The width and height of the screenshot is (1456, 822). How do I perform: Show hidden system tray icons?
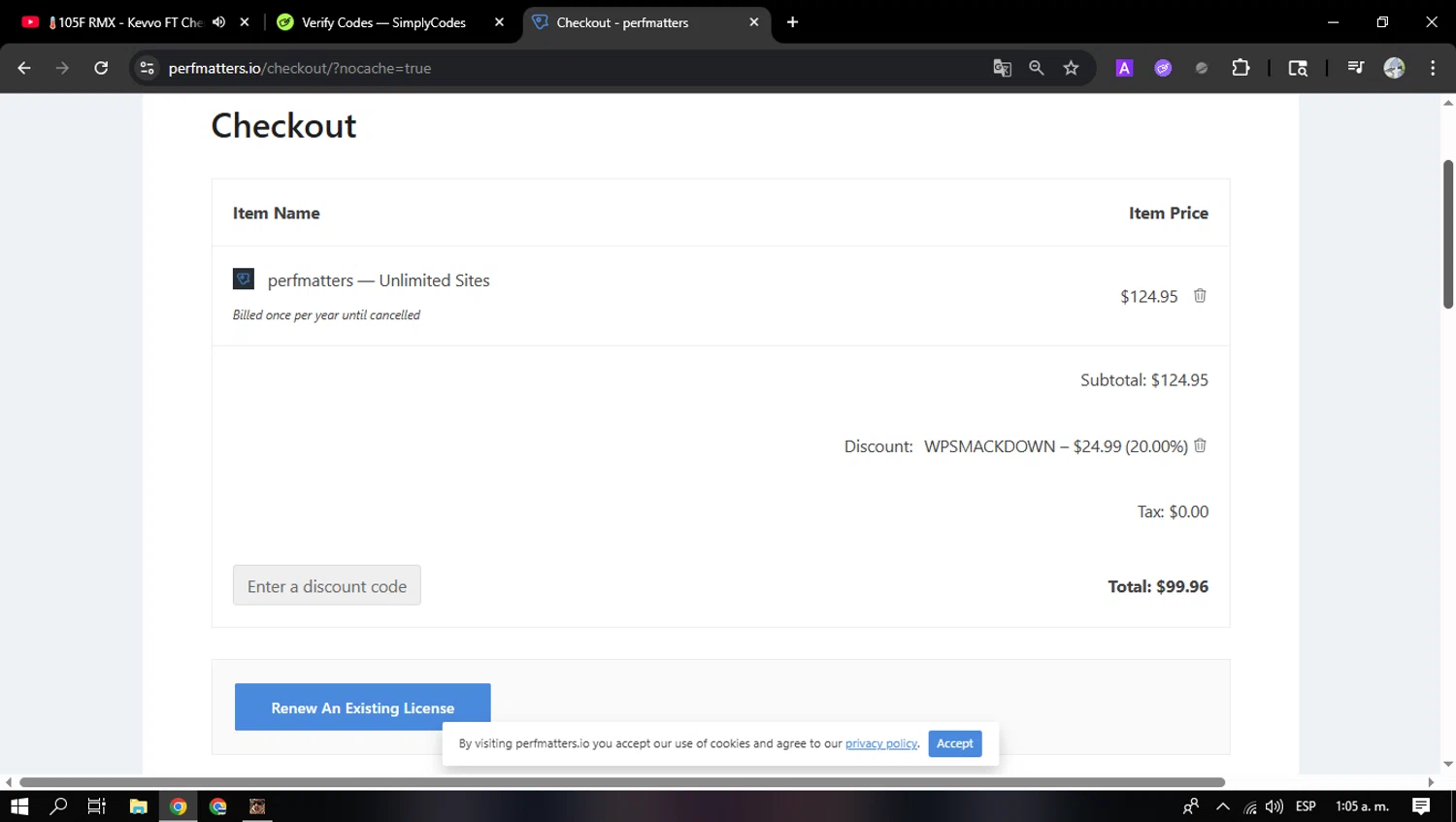pyautogui.click(x=1223, y=806)
